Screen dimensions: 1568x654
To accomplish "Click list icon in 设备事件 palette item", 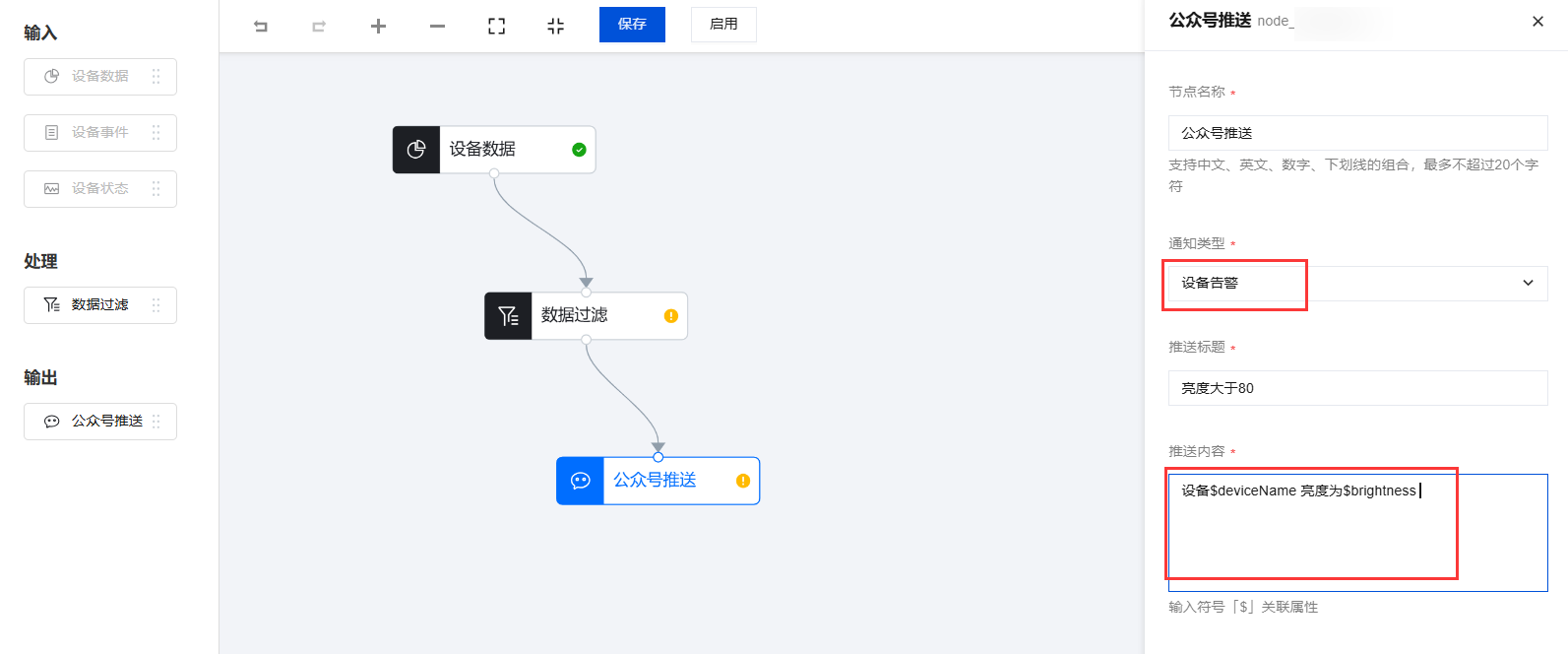I will pos(52,132).
